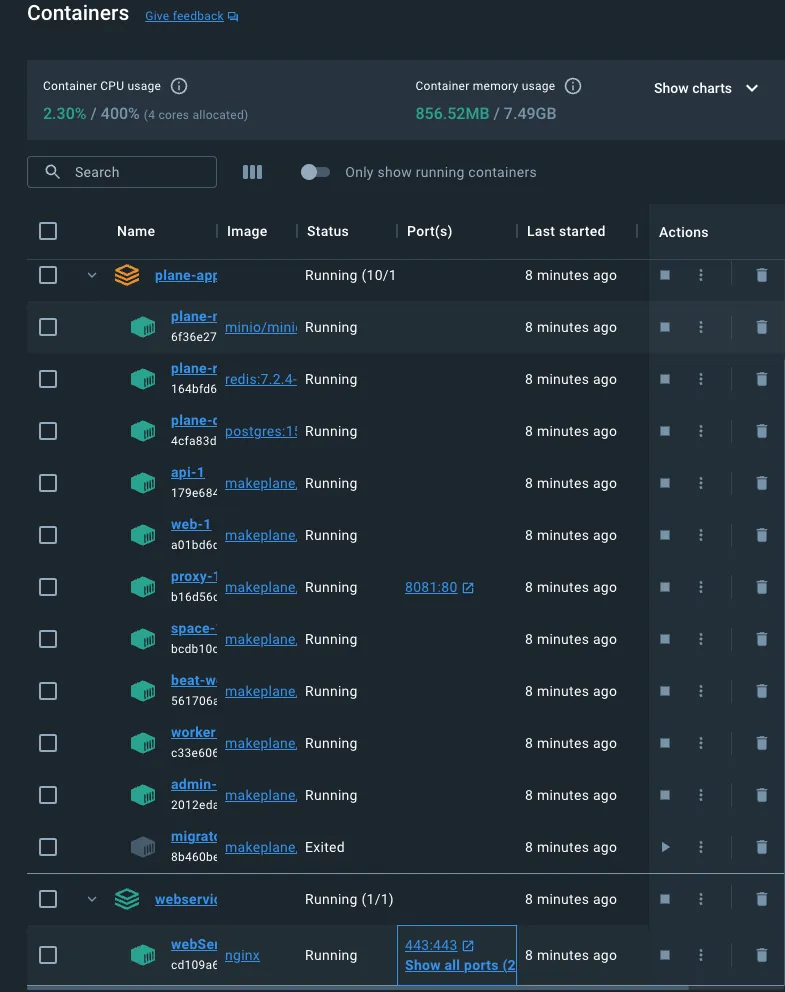785x992 pixels.
Task: Stop the proxy-1 container
Action: pyautogui.click(x=665, y=587)
